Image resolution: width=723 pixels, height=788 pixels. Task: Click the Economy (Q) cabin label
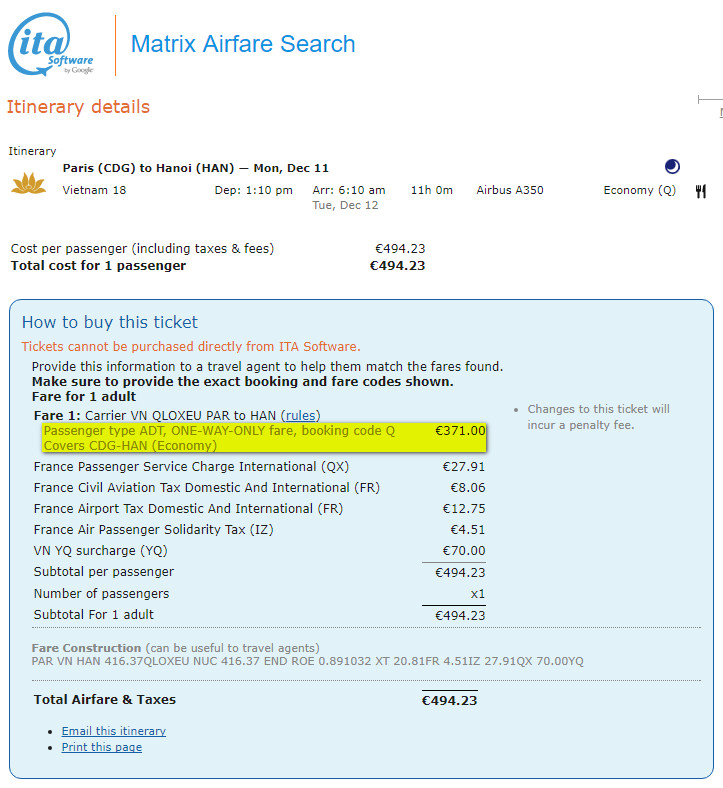pyautogui.click(x=639, y=190)
